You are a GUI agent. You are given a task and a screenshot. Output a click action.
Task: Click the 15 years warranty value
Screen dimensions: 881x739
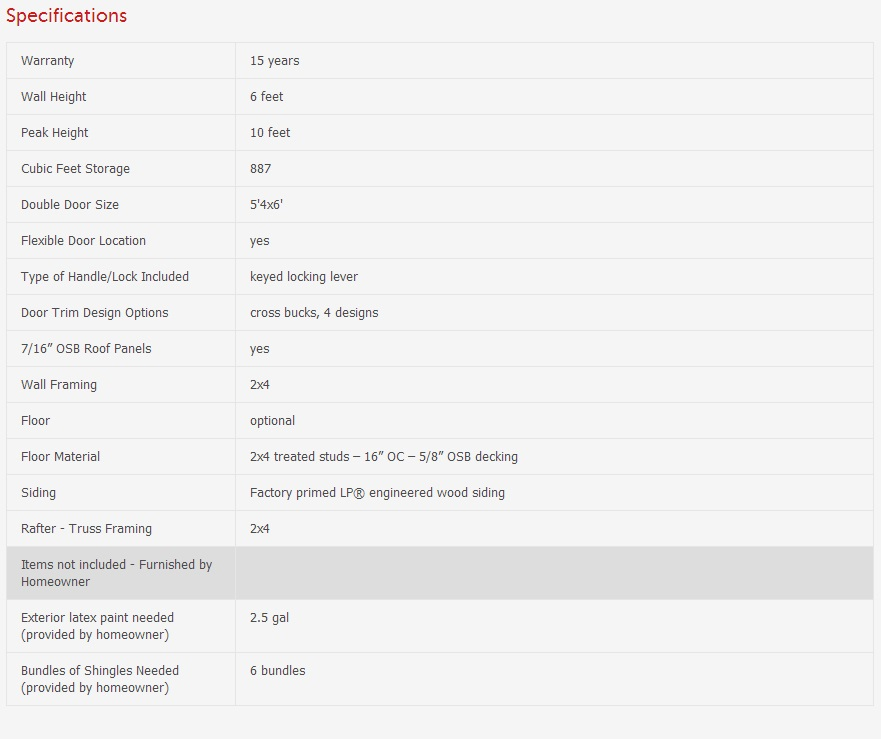tap(275, 61)
